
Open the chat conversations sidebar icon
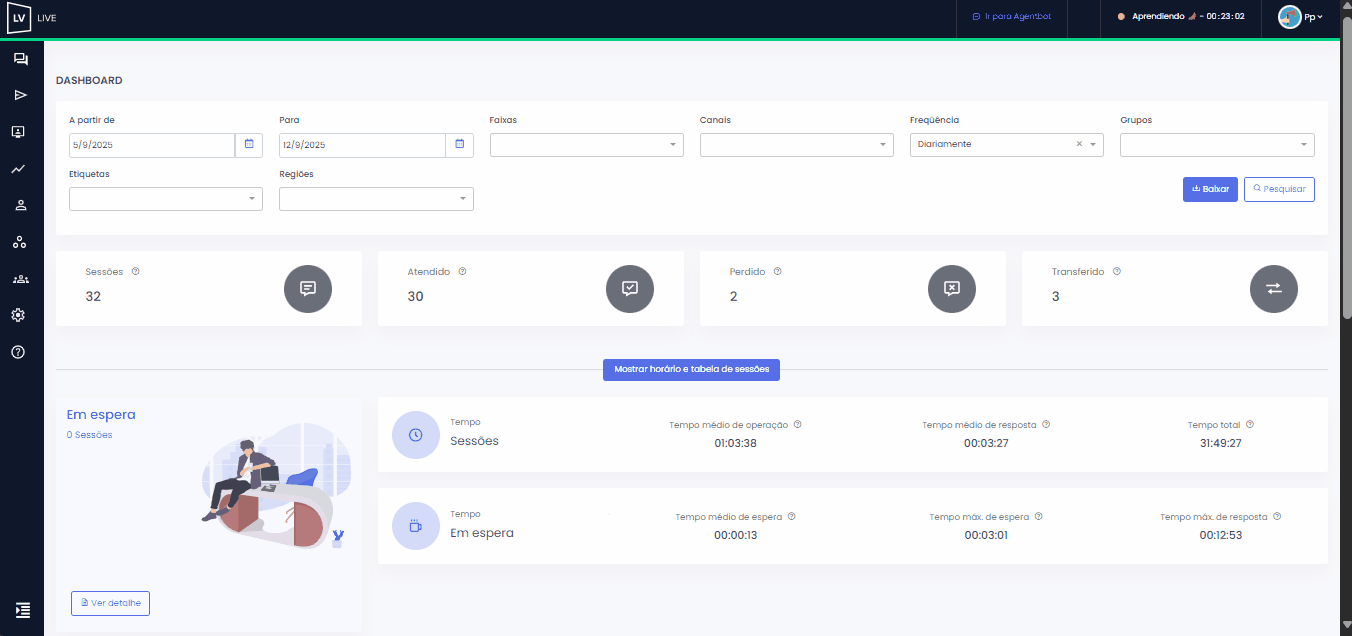pyautogui.click(x=20, y=60)
